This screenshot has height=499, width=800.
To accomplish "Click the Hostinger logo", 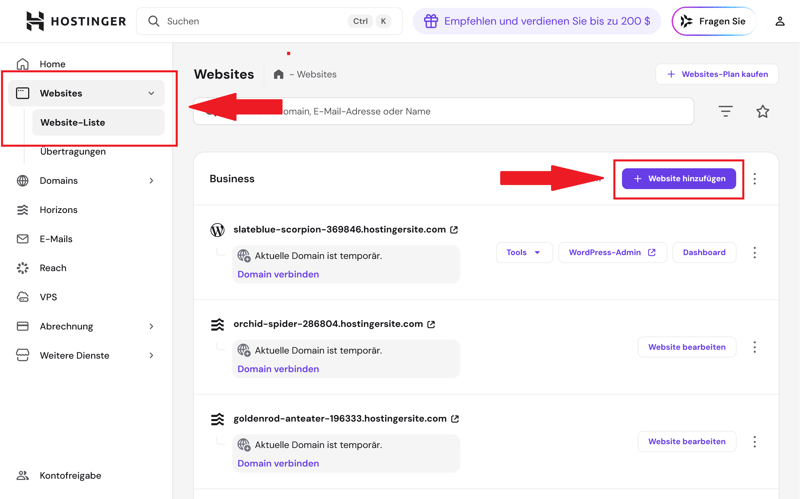I will pos(76,21).
